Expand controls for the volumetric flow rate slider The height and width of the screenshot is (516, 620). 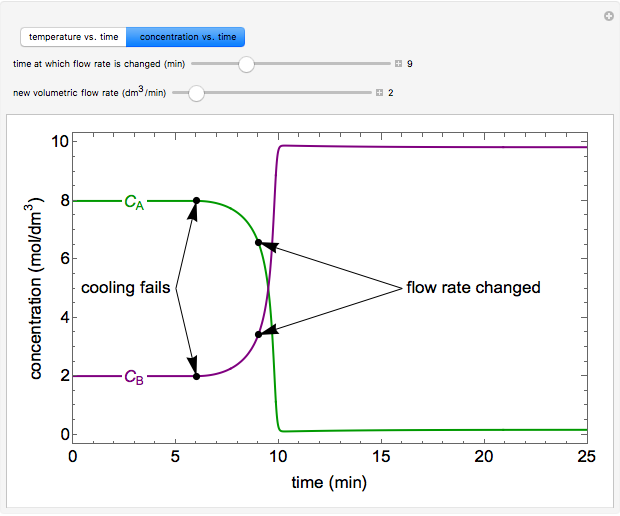point(379,93)
